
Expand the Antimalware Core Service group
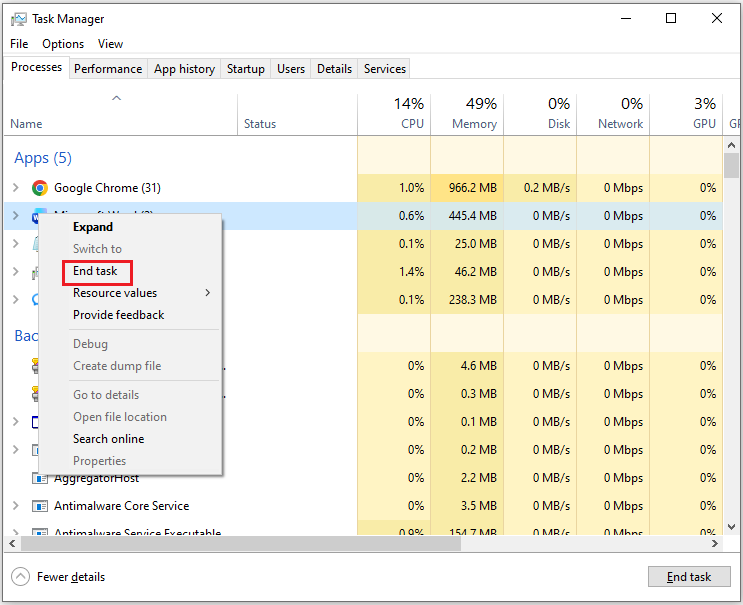point(16,506)
